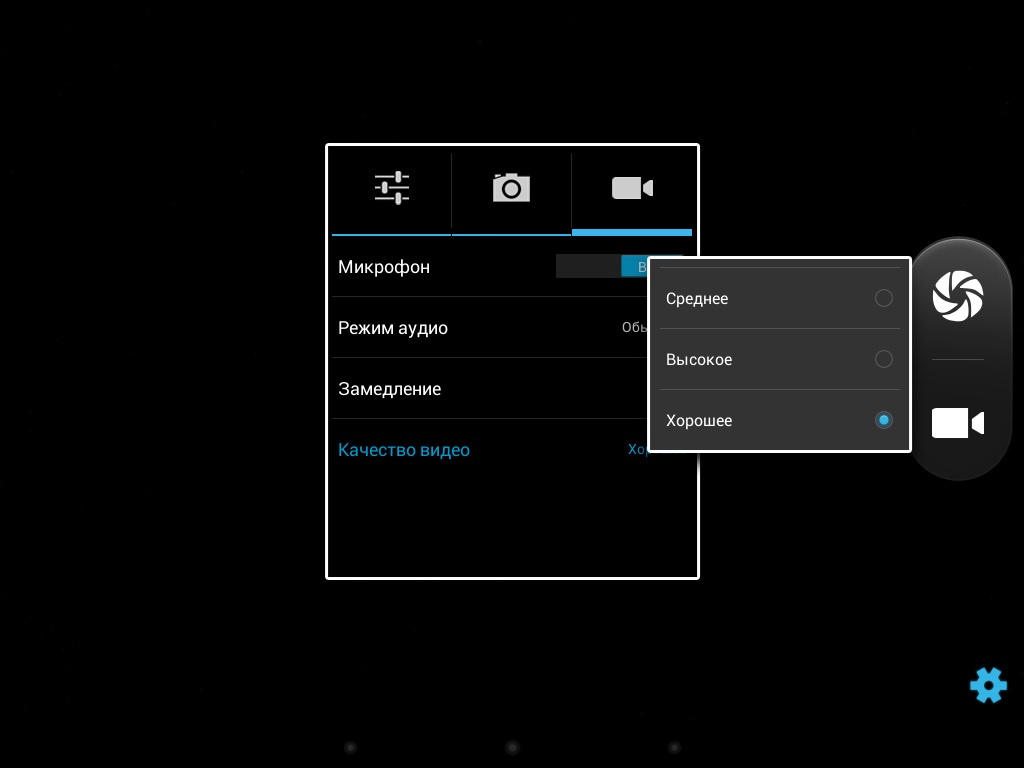1024x768 pixels.
Task: Select the Хорошее radio button
Action: [x=883, y=420]
